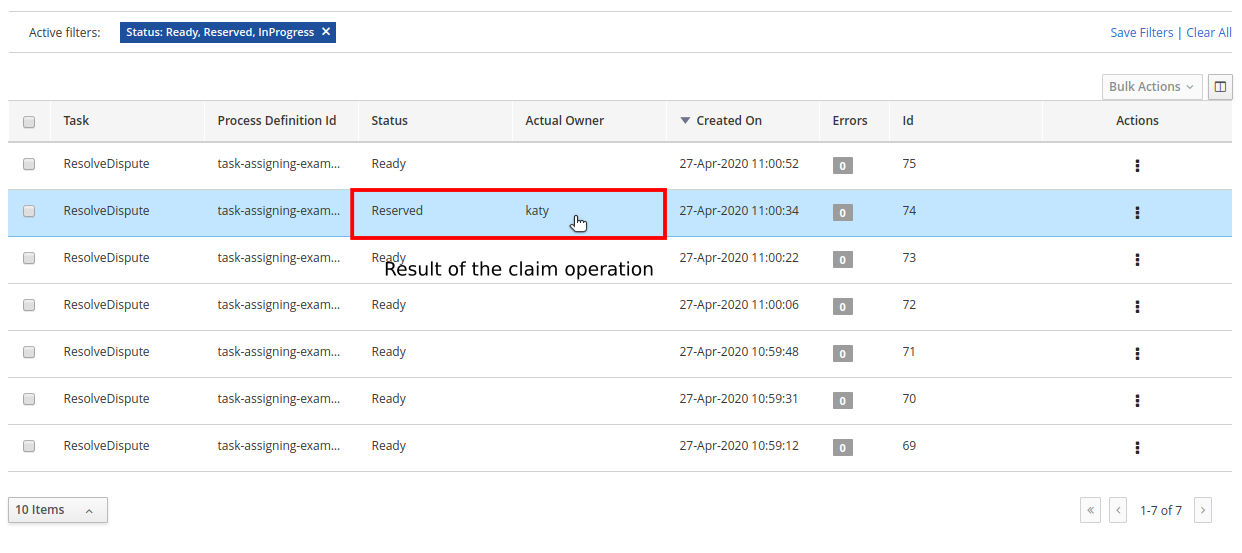Viewport: 1242px width, 553px height.
Task: Select the checkbox for reserved task 74
Action: click(x=29, y=211)
